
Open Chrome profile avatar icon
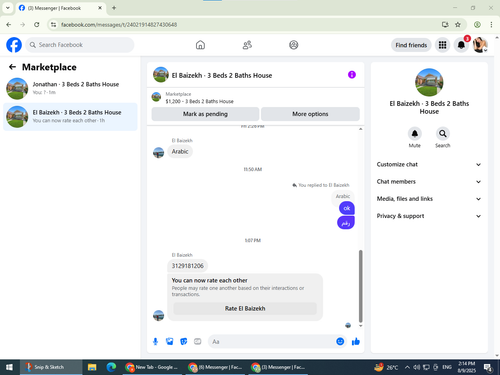point(477,25)
